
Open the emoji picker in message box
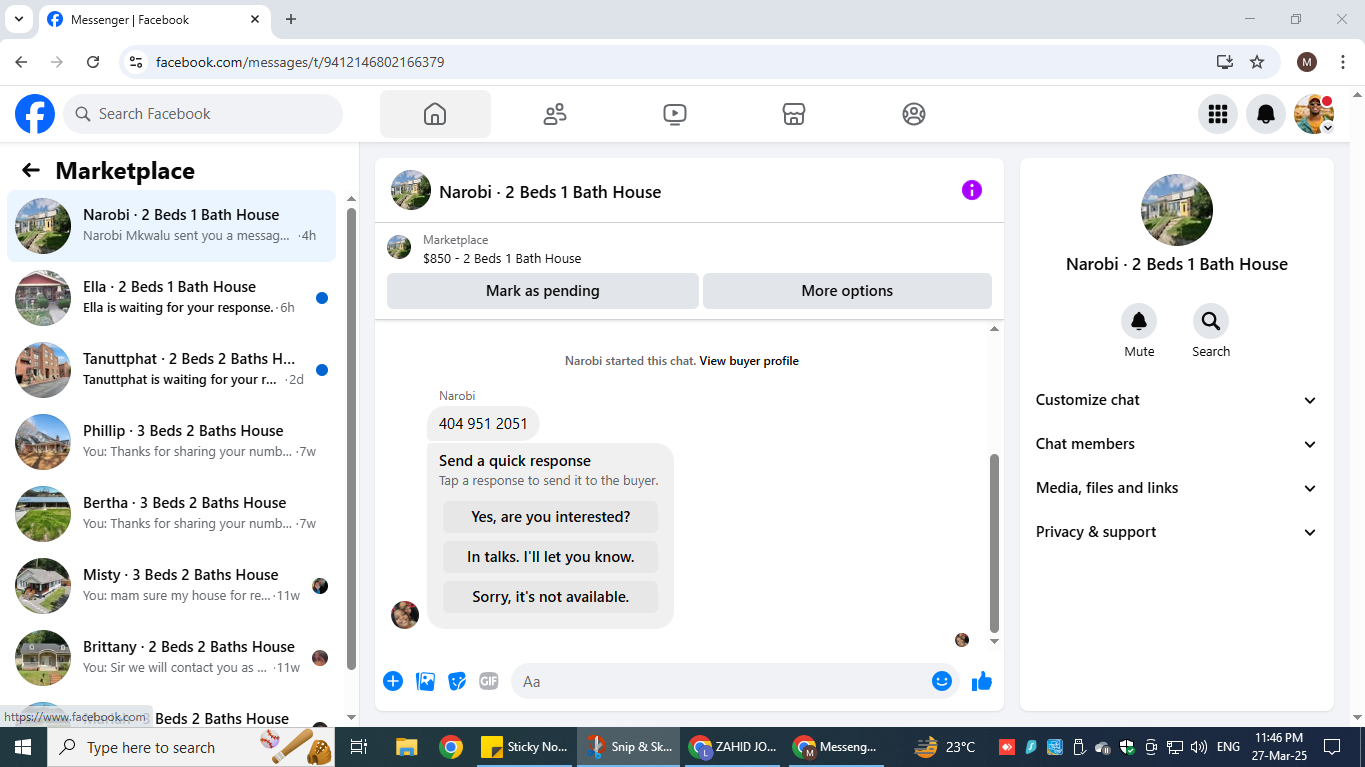[942, 681]
